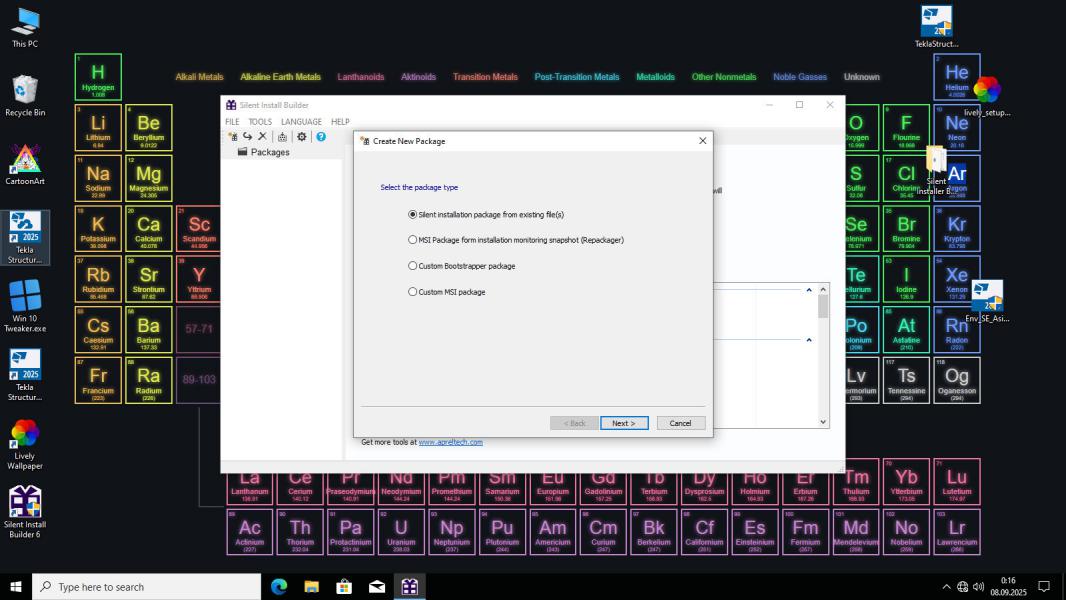1066x600 pixels.
Task: Open settings via the gear icon
Action: pyautogui.click(x=302, y=137)
